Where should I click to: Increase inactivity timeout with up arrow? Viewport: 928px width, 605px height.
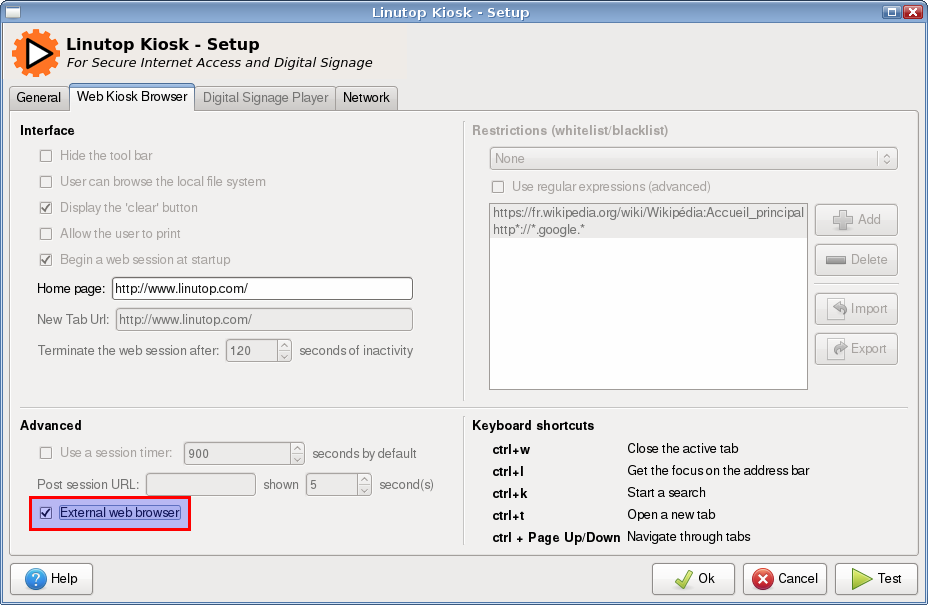(285, 345)
